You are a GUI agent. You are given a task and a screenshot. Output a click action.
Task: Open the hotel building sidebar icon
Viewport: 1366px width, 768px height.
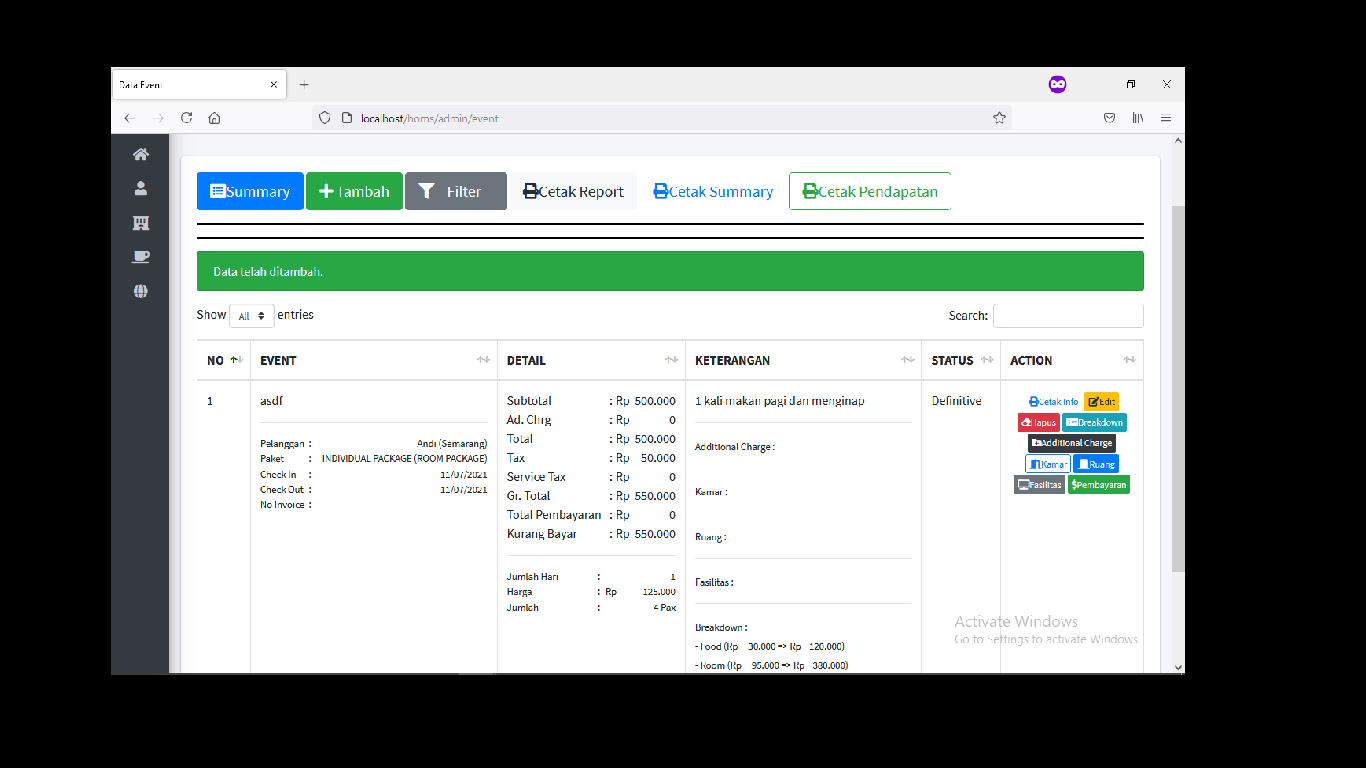point(141,223)
